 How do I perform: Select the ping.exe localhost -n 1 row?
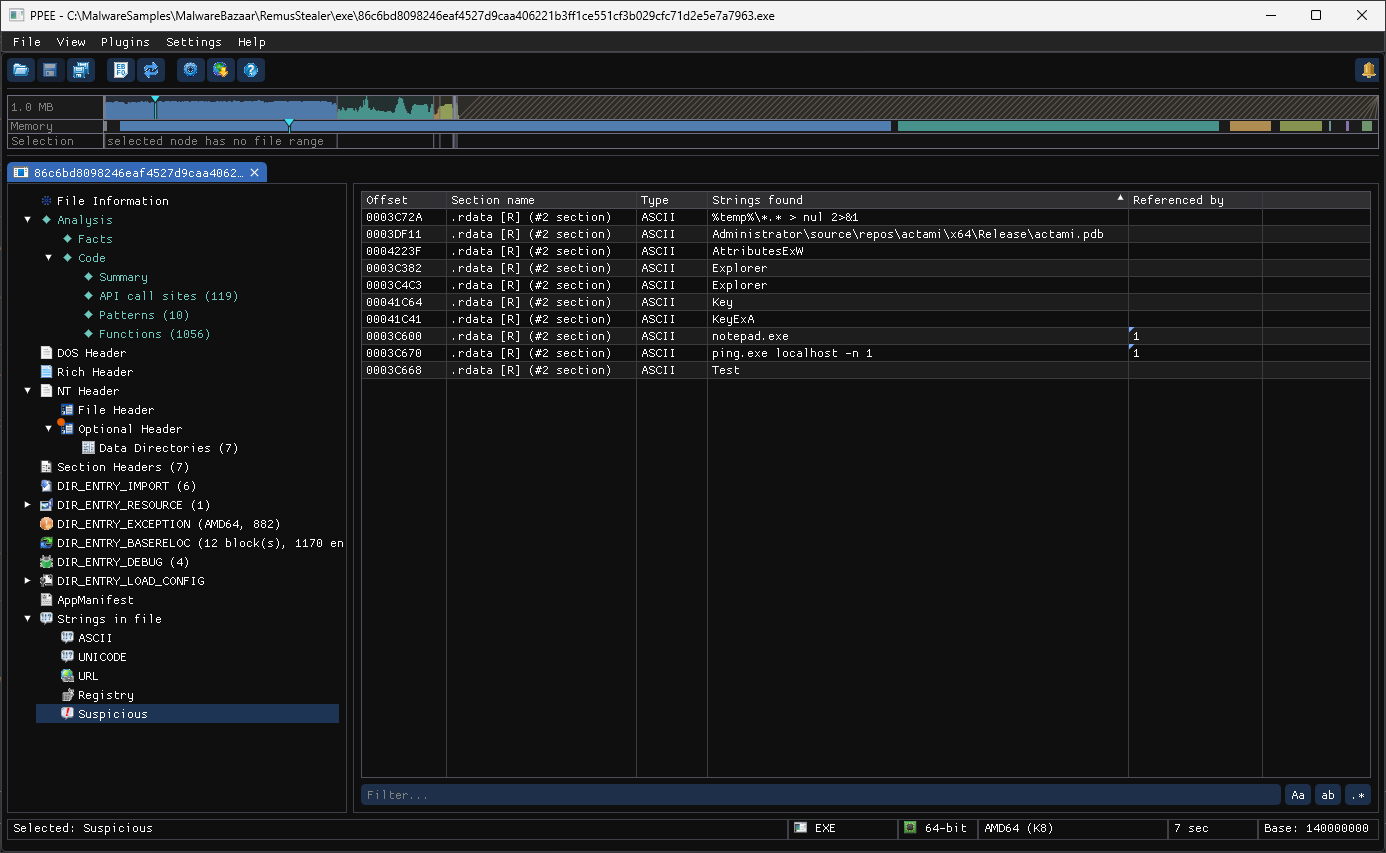(865, 353)
